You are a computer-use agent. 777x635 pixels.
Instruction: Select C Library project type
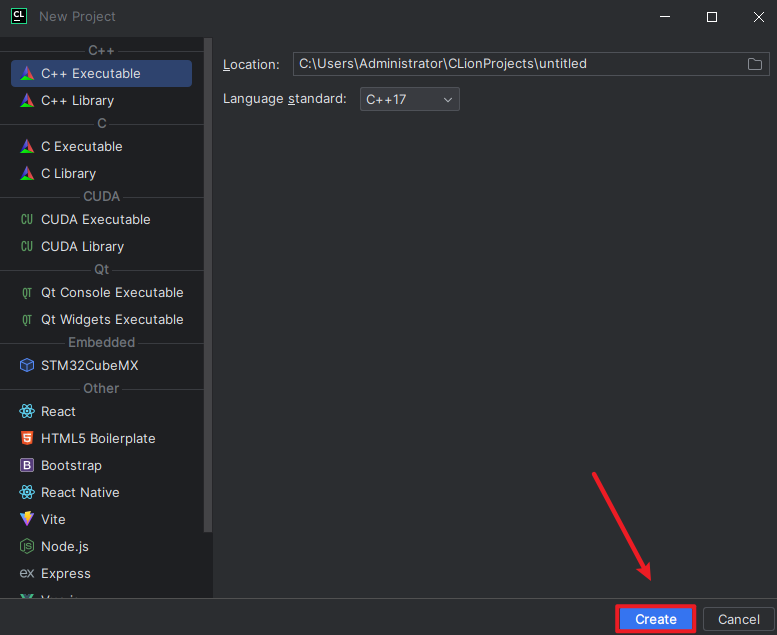point(68,174)
